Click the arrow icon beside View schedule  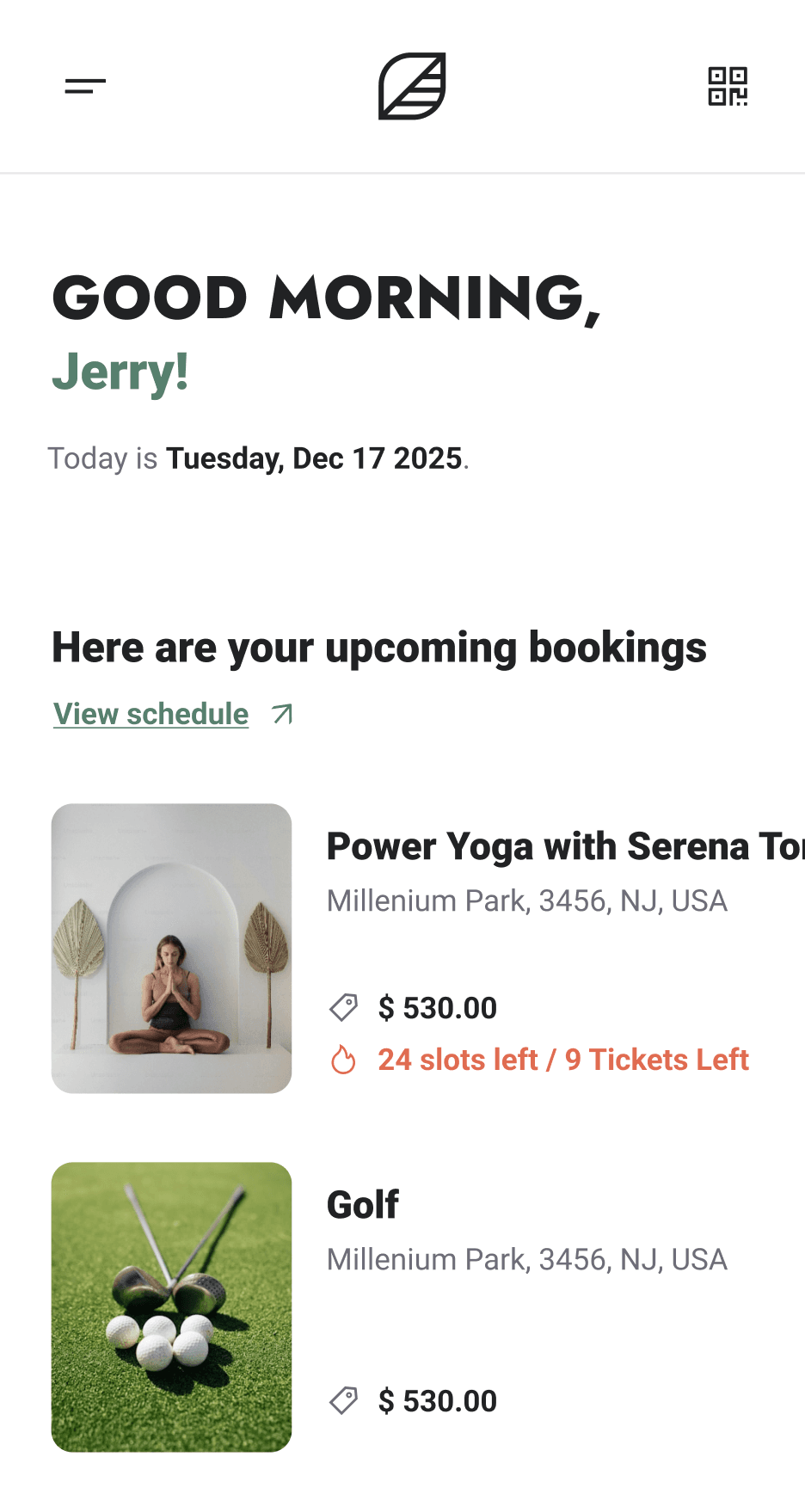(x=282, y=714)
